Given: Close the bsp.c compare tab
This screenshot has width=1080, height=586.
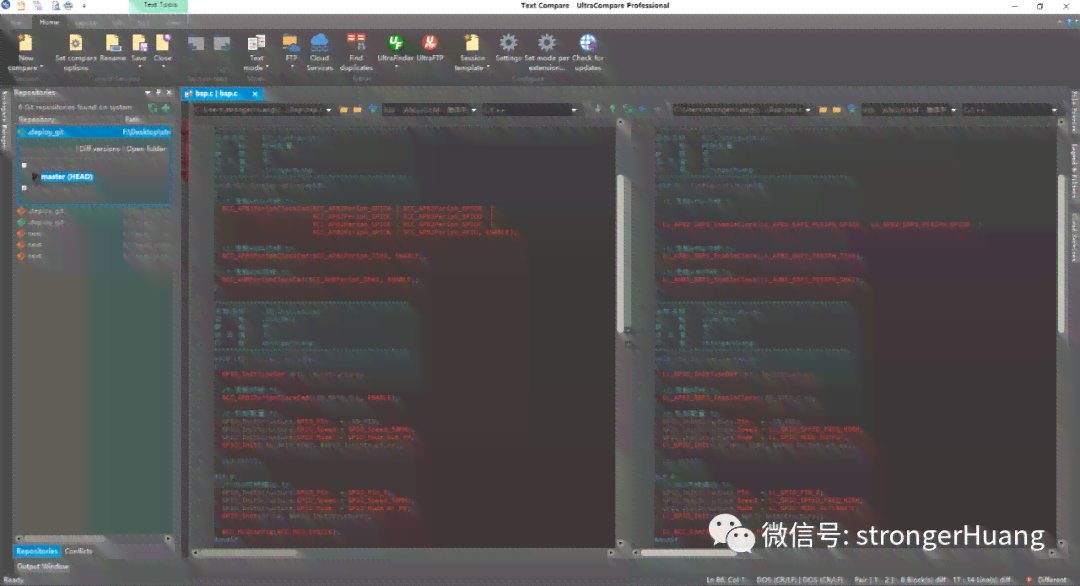Looking at the screenshot, I should tap(255, 94).
